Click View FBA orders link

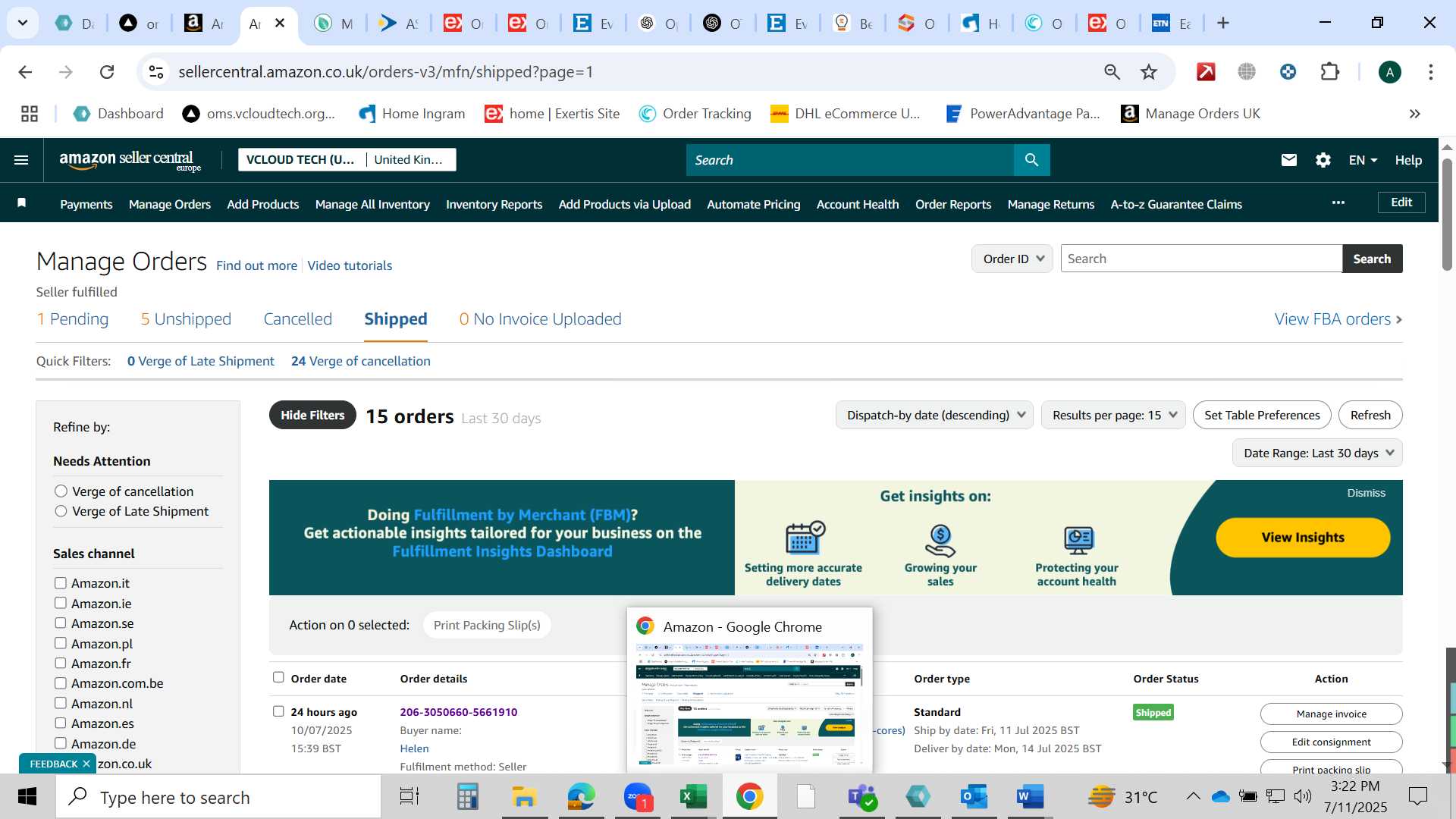coord(1338,319)
